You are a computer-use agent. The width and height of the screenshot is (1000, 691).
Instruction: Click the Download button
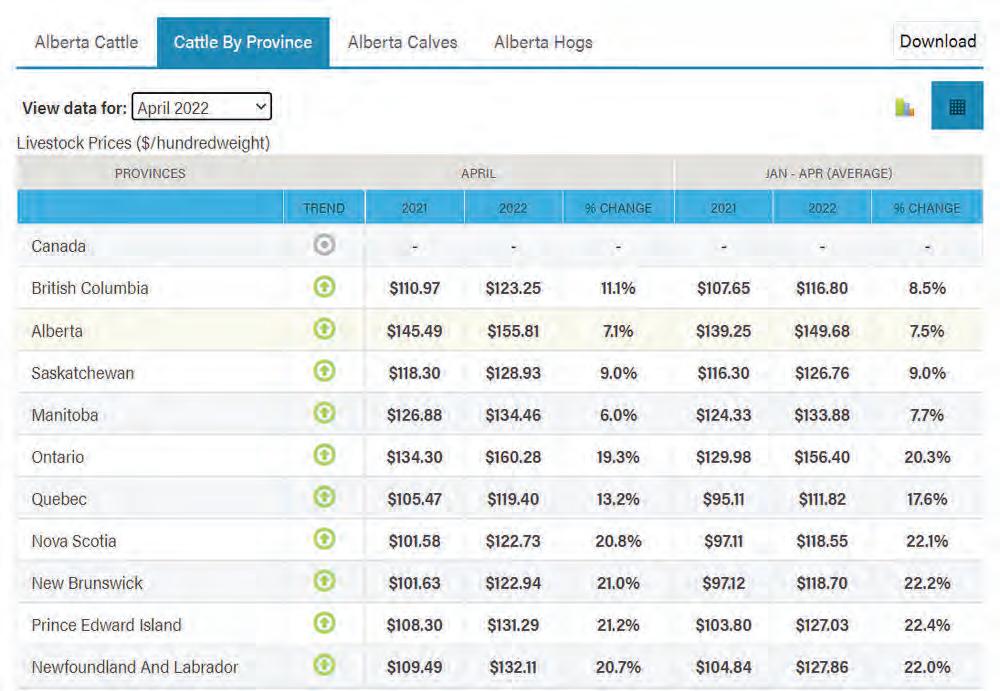tap(938, 41)
